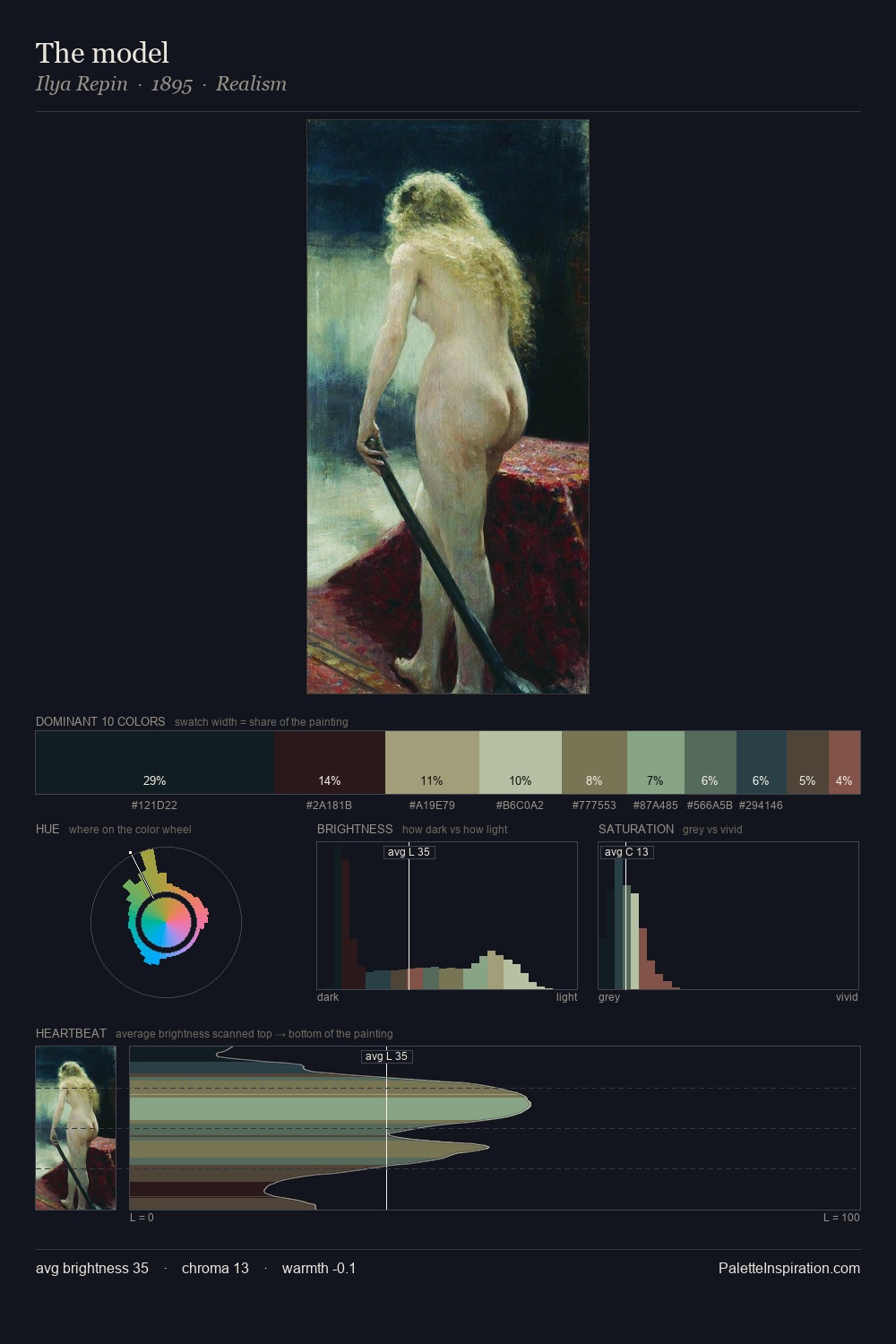Click the first 6% swatch #566A5B
Image resolution: width=896 pixels, height=1344 pixels.
point(711,762)
